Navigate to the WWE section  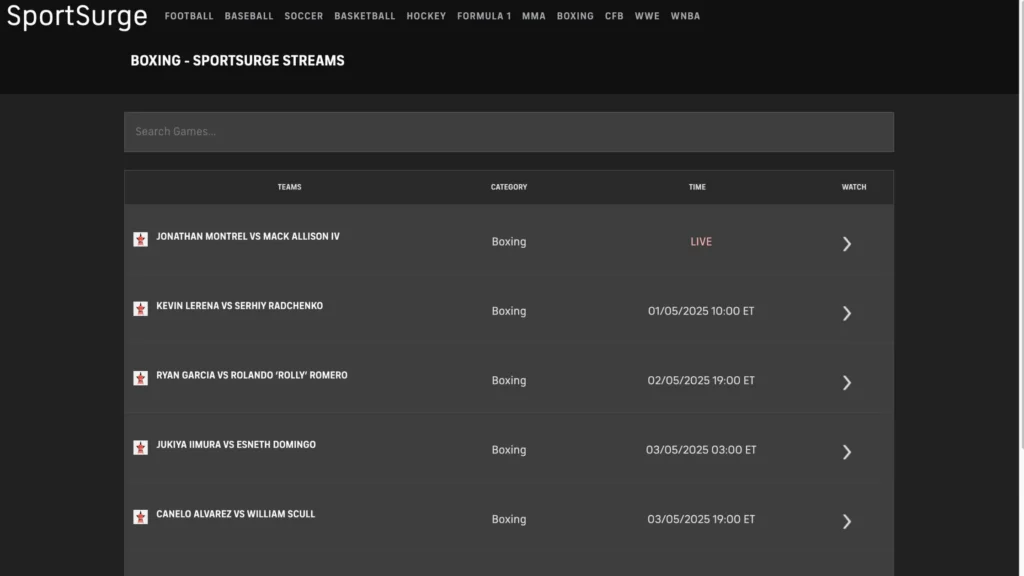pos(647,16)
